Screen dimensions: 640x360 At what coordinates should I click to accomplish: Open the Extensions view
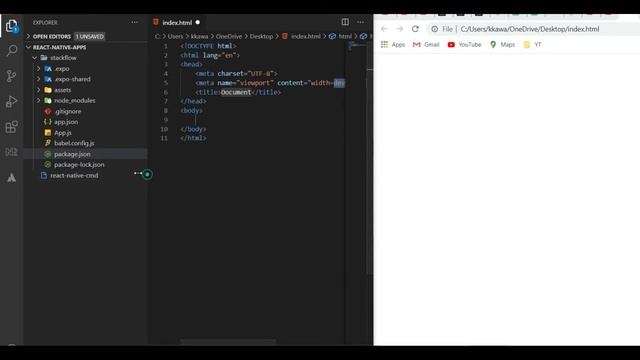11,127
